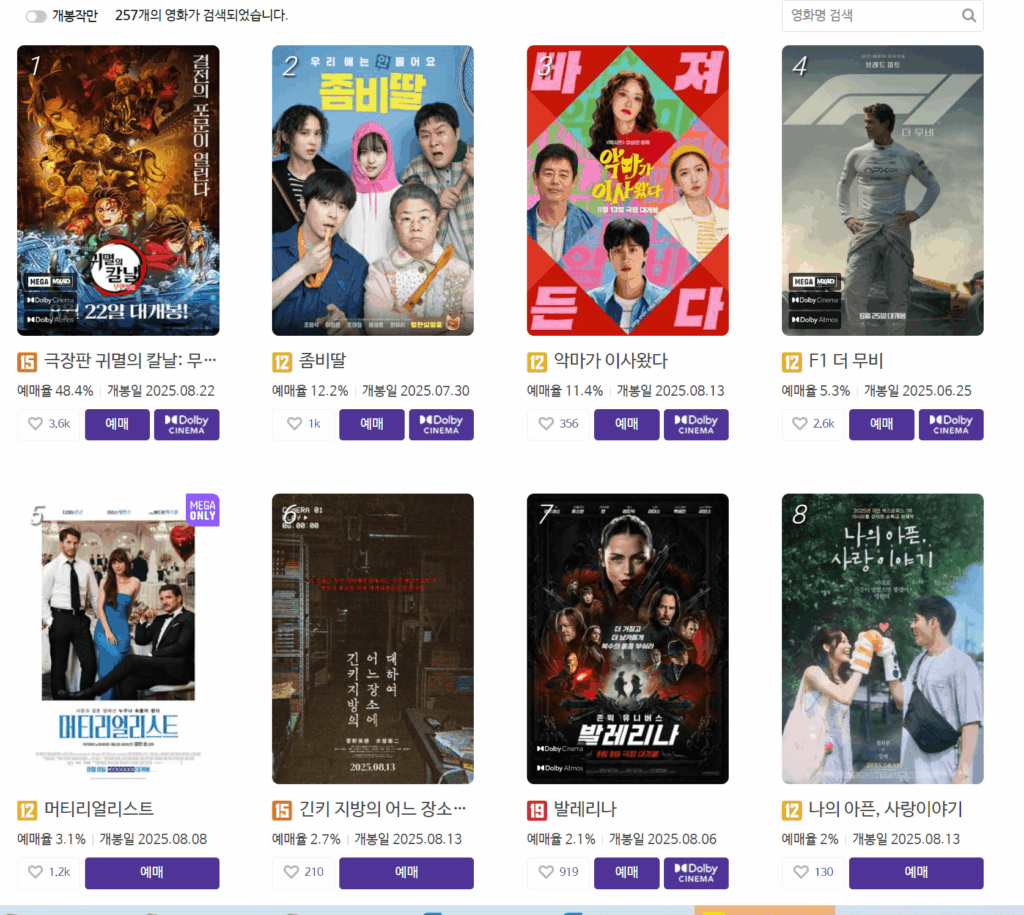
Task: Like 발레리나 with the heart icon
Action: [546, 872]
